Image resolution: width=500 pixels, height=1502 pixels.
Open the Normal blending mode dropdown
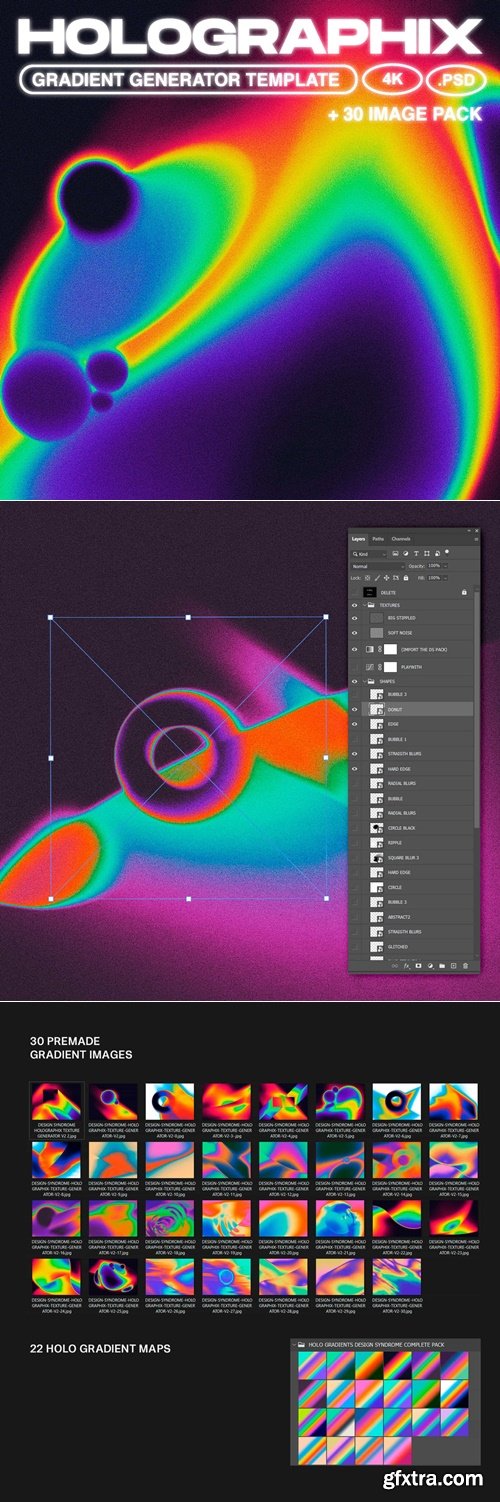(x=378, y=566)
